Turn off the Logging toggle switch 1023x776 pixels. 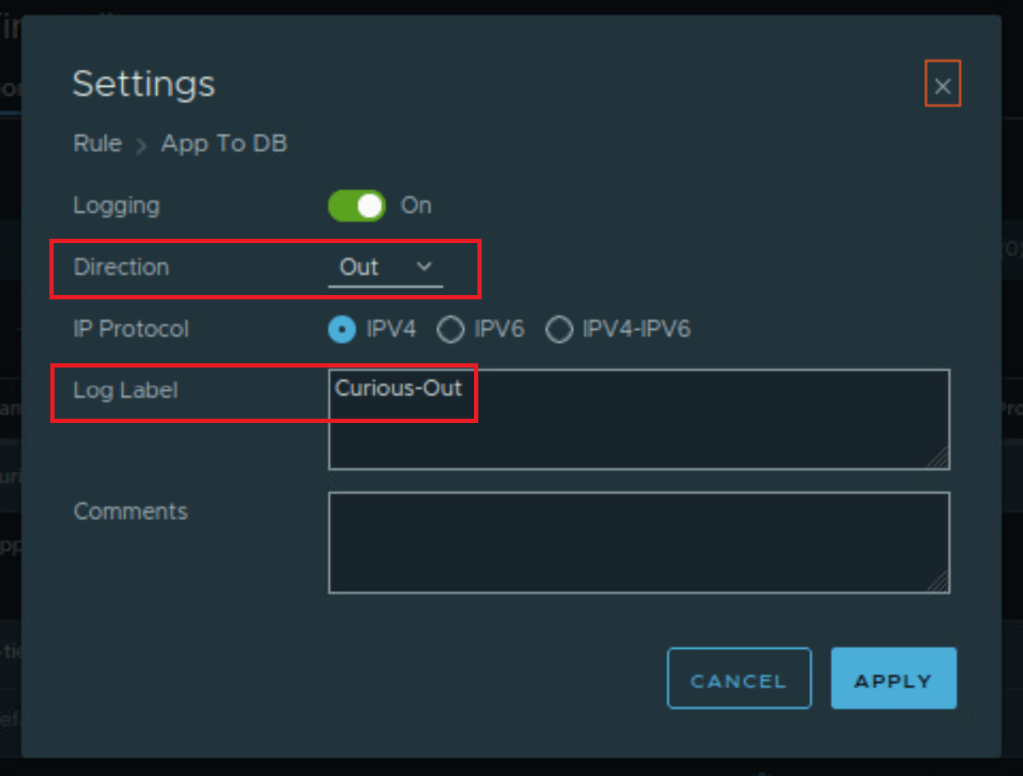[x=356, y=206]
